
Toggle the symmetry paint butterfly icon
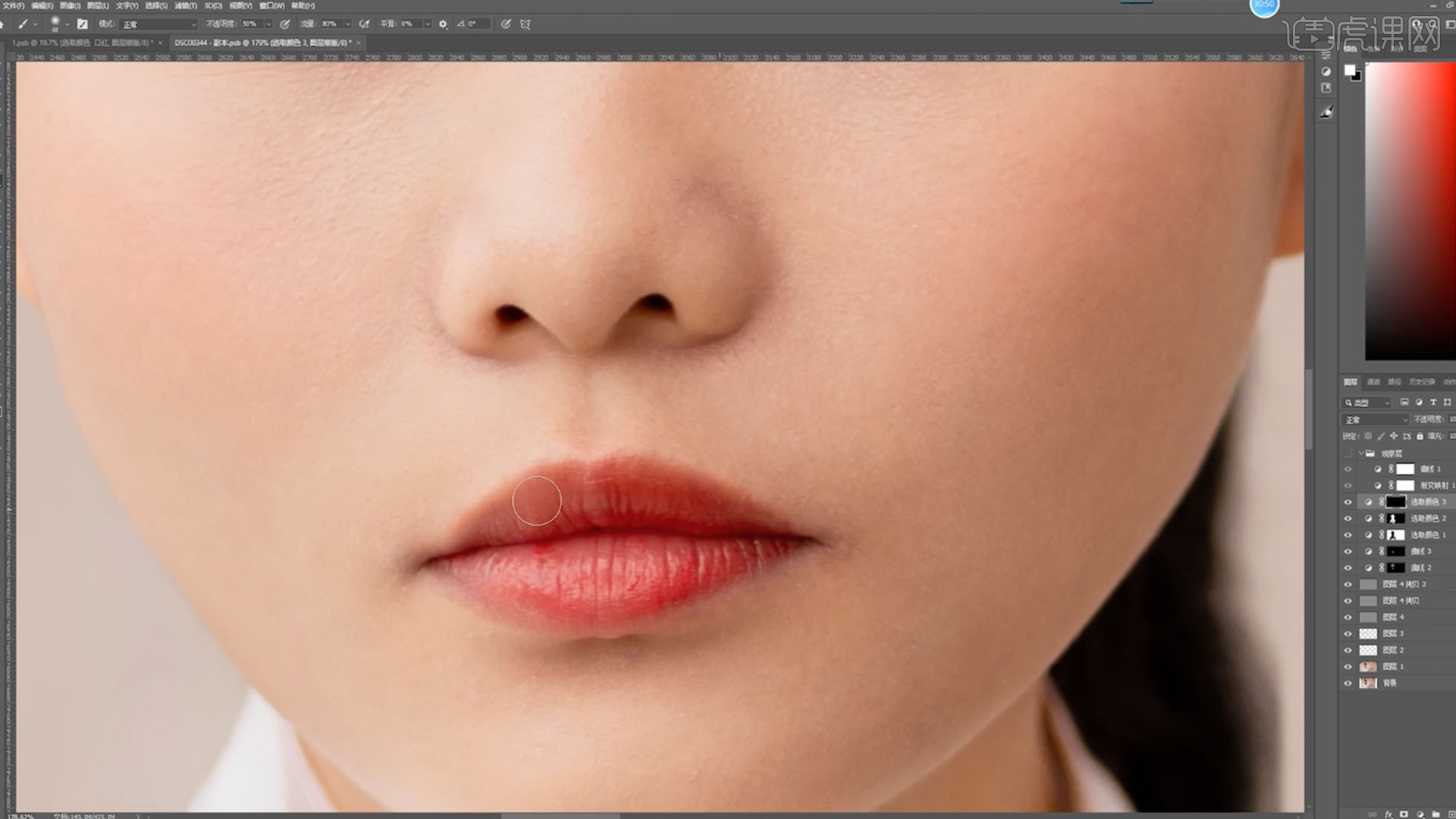526,24
